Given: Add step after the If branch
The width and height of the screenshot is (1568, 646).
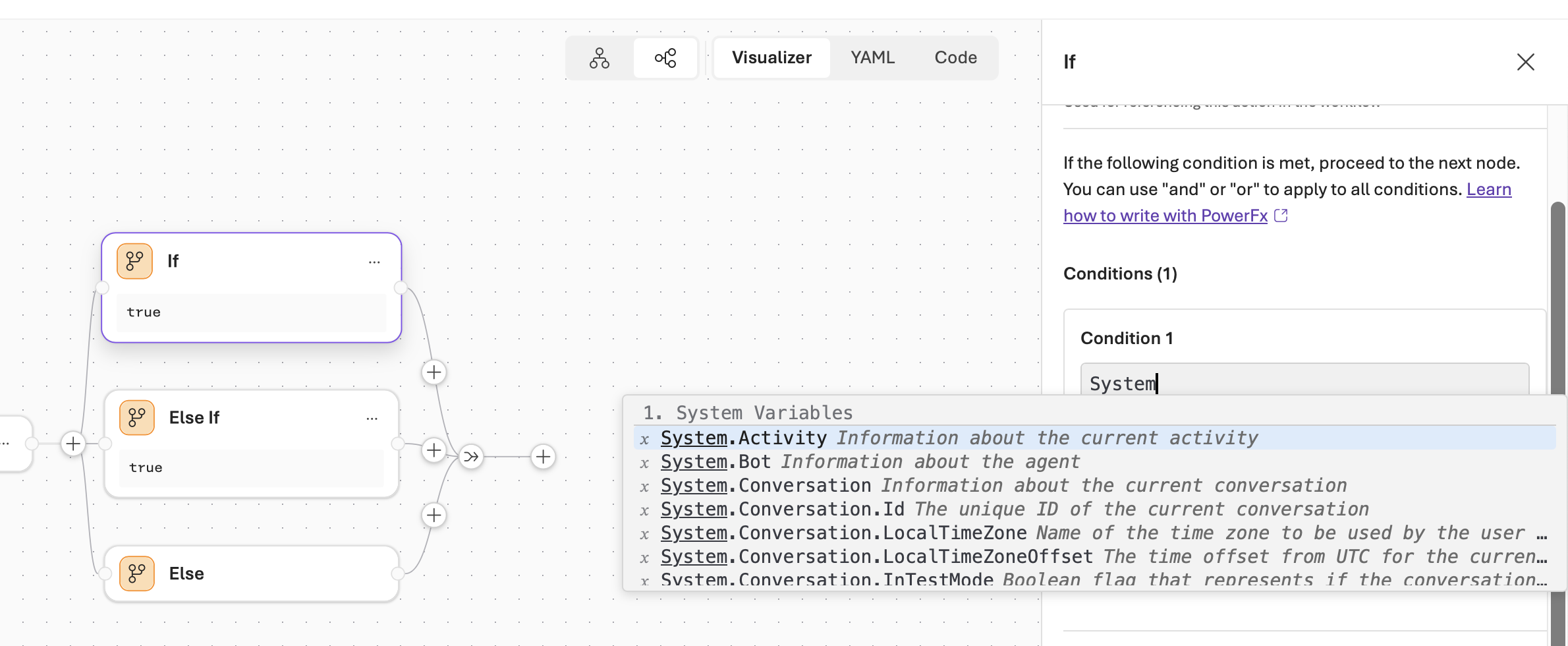Looking at the screenshot, I should coord(434,372).
